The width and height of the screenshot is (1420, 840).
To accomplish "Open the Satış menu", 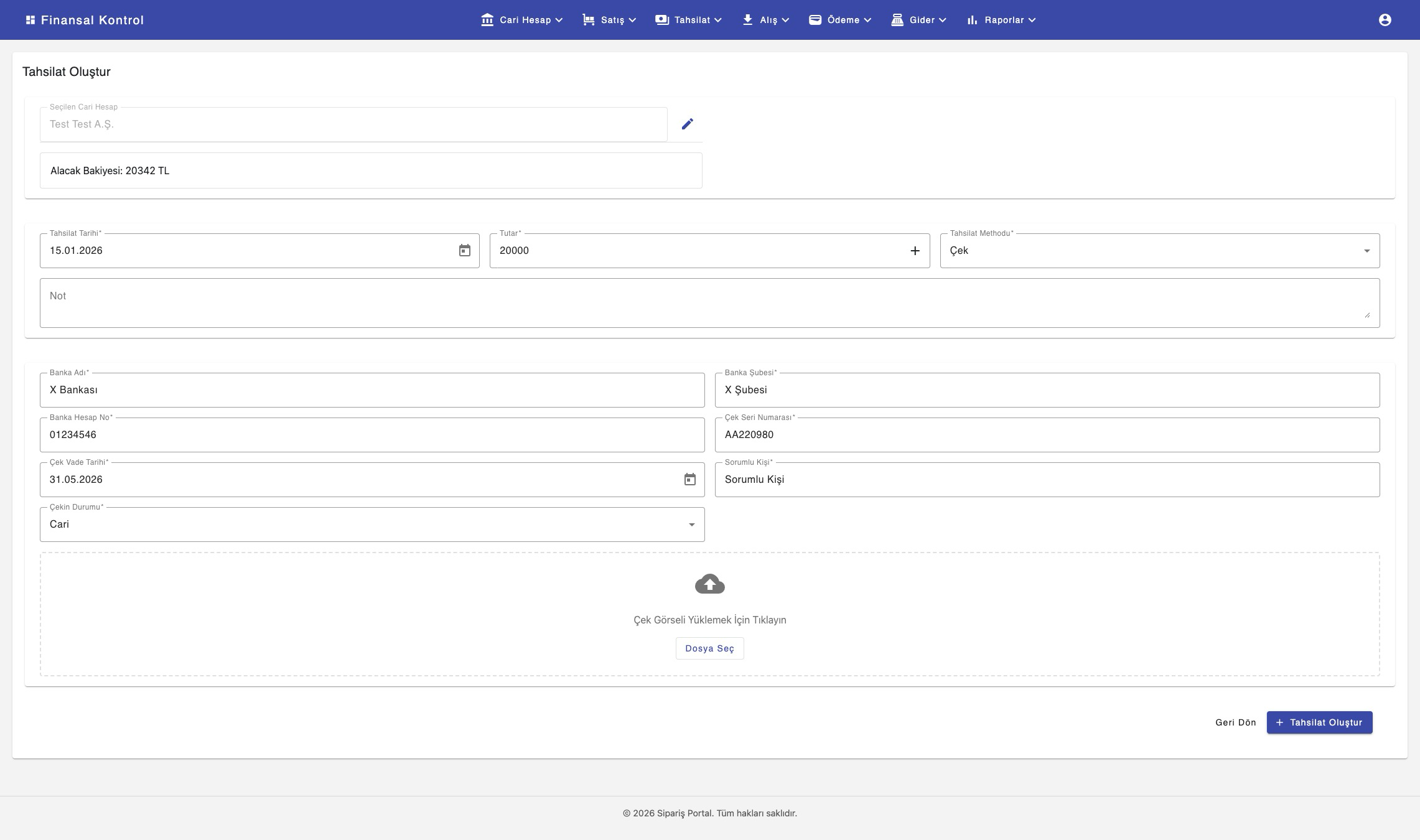I will 609,20.
